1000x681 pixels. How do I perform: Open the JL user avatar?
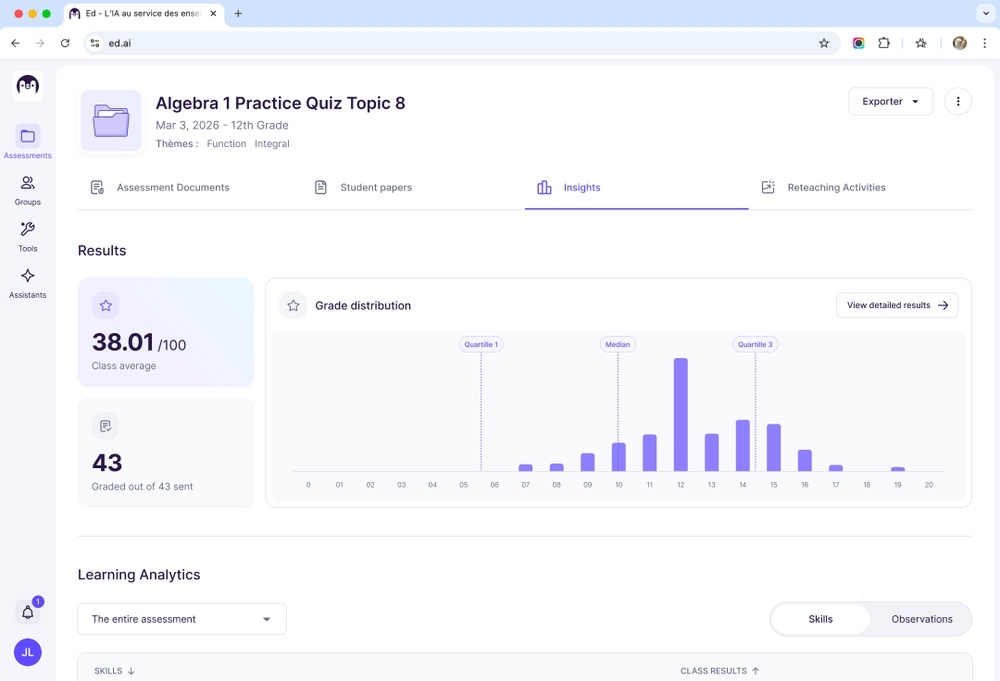pyautogui.click(x=28, y=652)
